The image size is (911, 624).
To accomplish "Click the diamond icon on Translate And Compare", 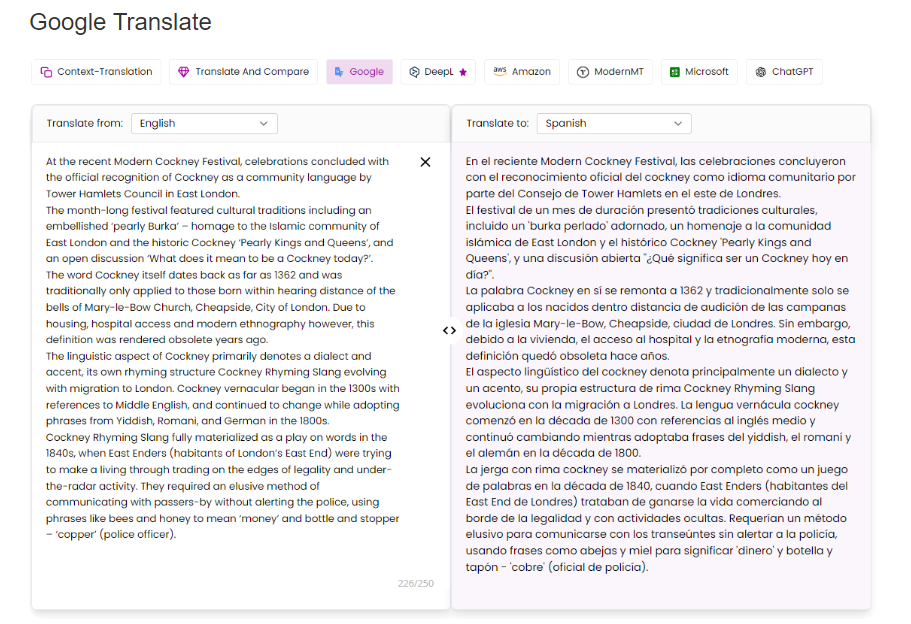I will point(184,72).
